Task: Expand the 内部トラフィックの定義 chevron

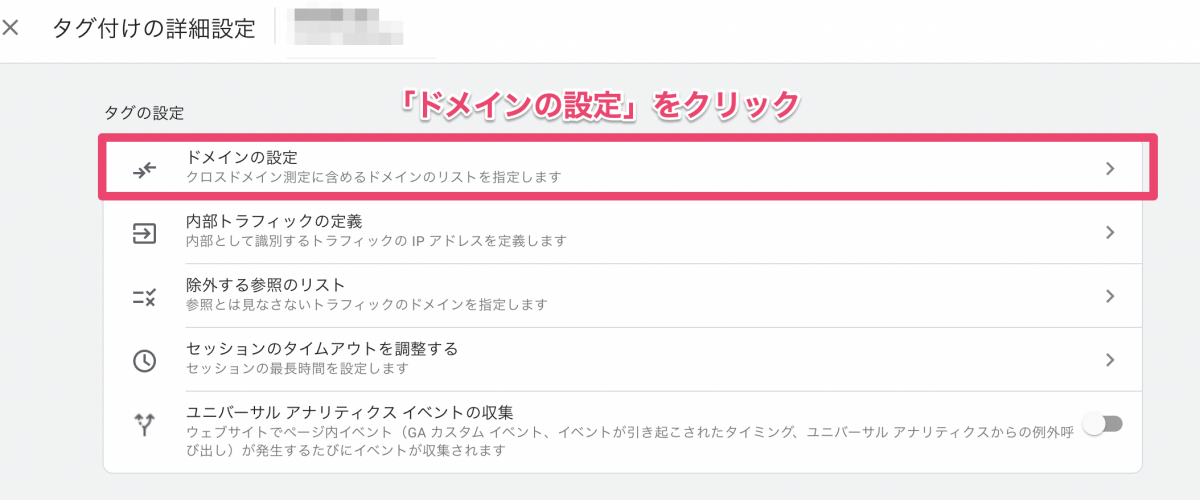Action: point(1109,233)
